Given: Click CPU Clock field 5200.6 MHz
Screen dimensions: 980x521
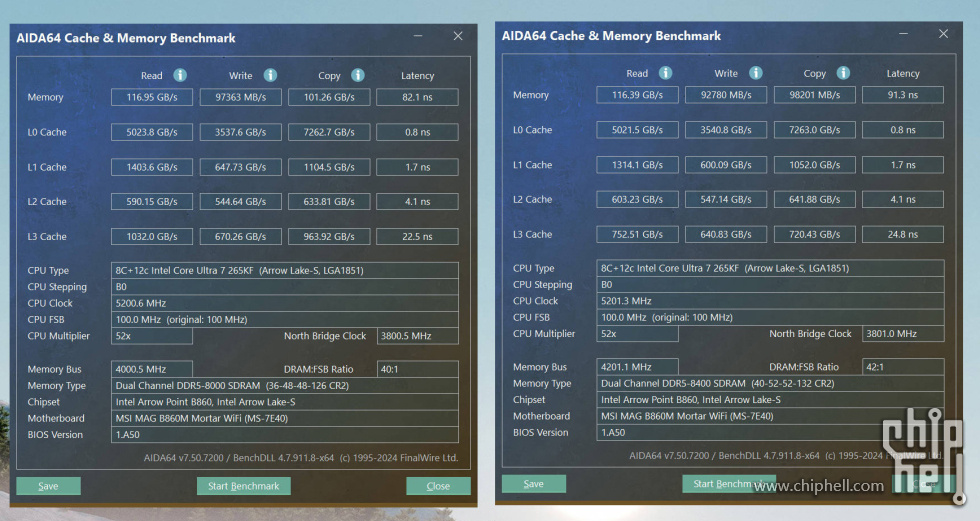Looking at the screenshot, I should 285,303.
